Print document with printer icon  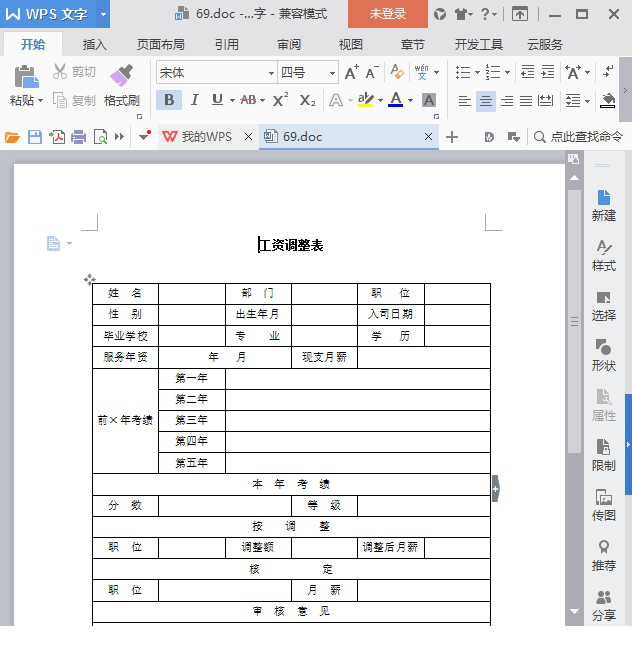pos(78,137)
